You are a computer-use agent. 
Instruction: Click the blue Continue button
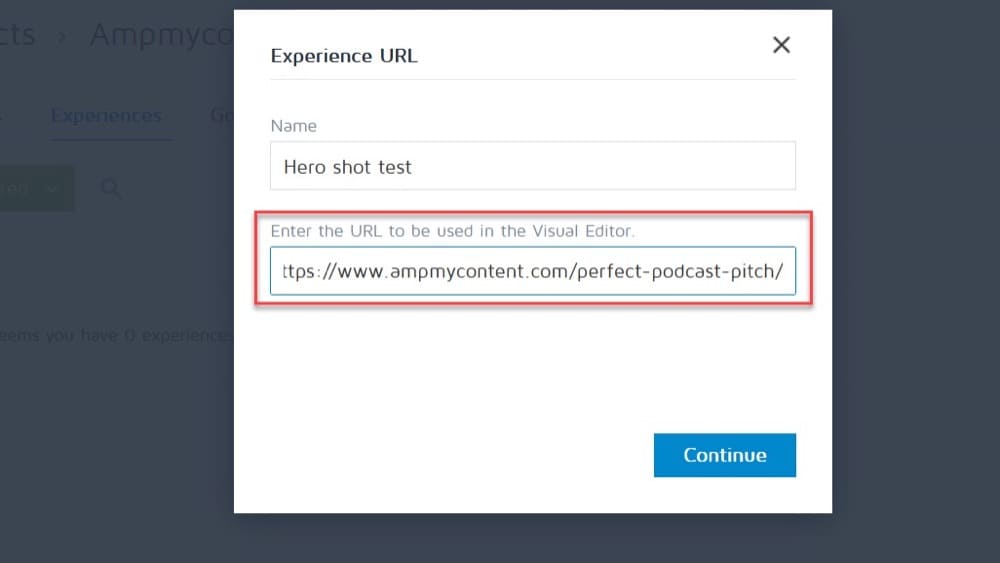(724, 455)
